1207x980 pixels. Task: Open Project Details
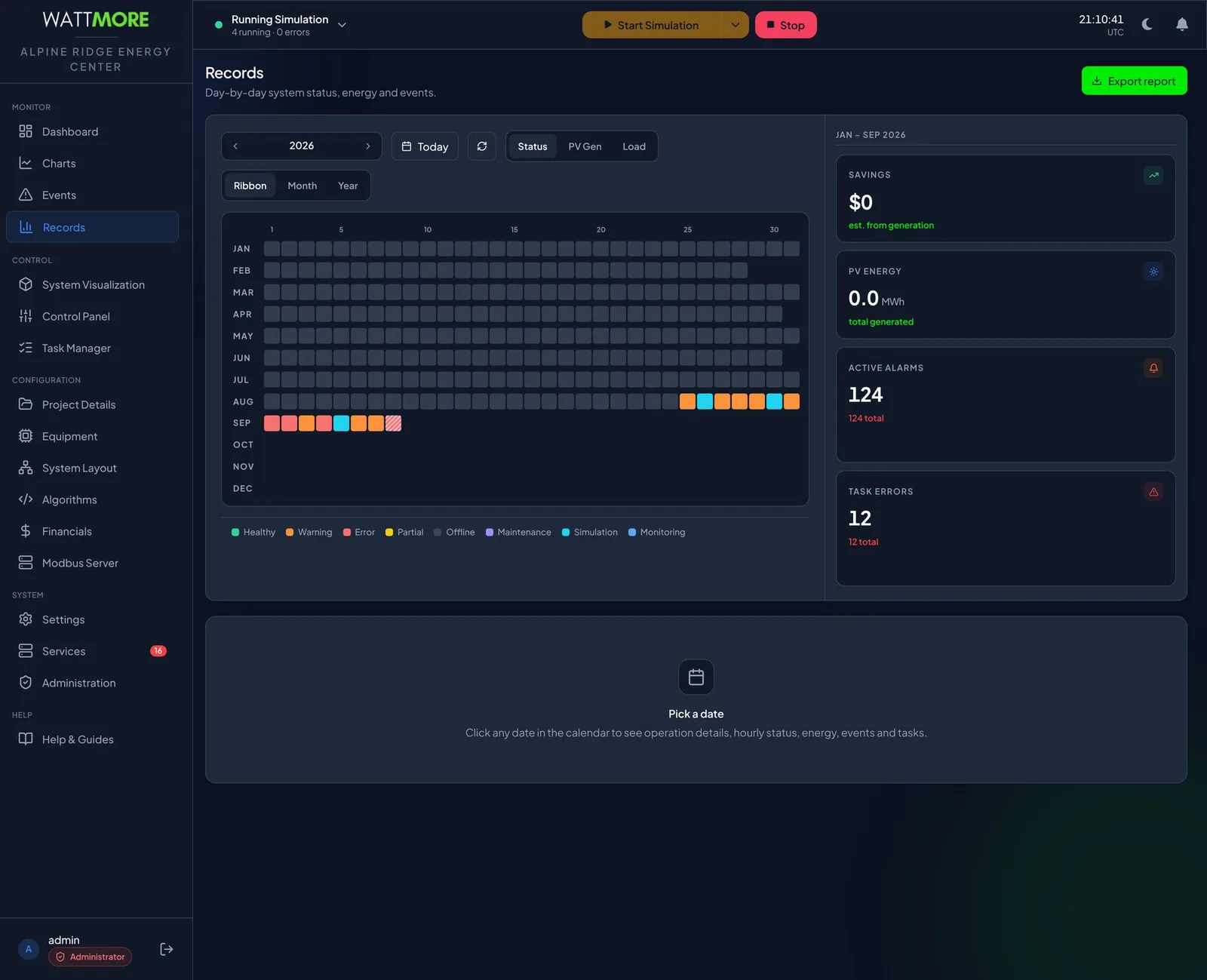point(92,404)
